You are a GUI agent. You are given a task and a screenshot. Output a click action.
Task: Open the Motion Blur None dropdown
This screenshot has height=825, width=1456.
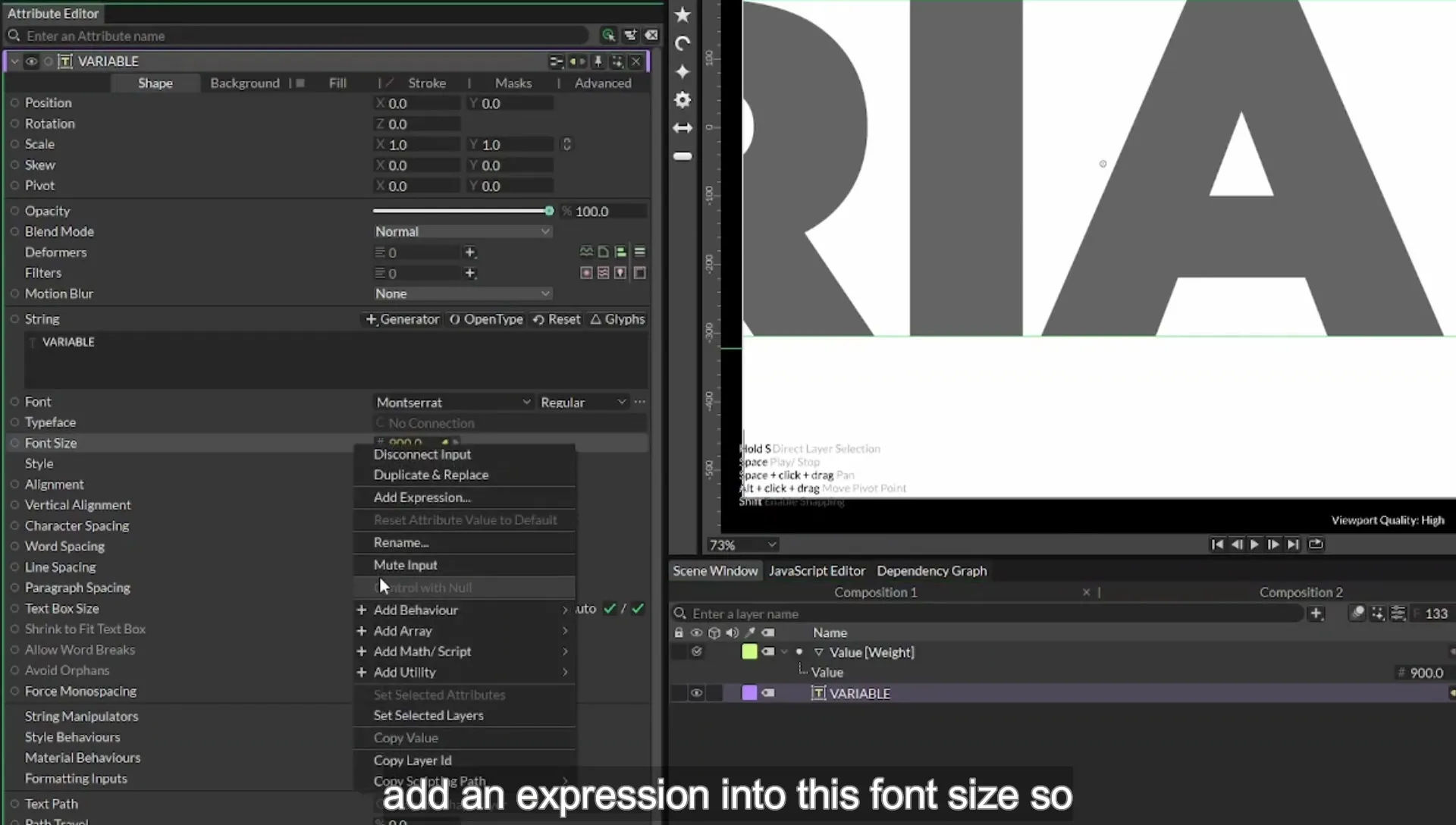pos(463,293)
